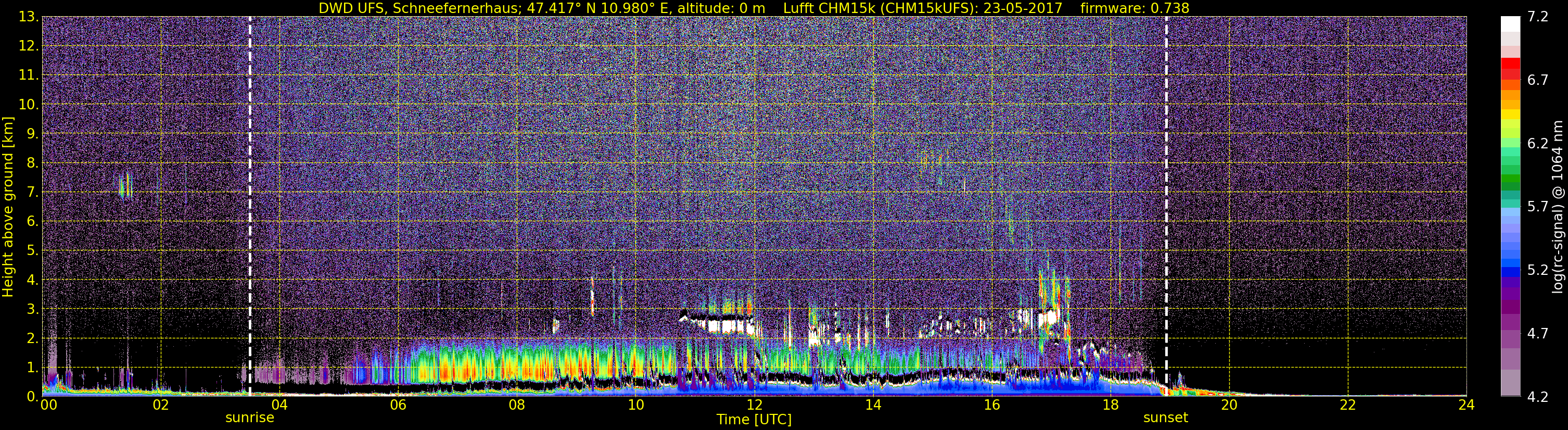Click the white dashed sunset line
This screenshot has height=430, width=1568.
pyautogui.click(x=1166, y=206)
